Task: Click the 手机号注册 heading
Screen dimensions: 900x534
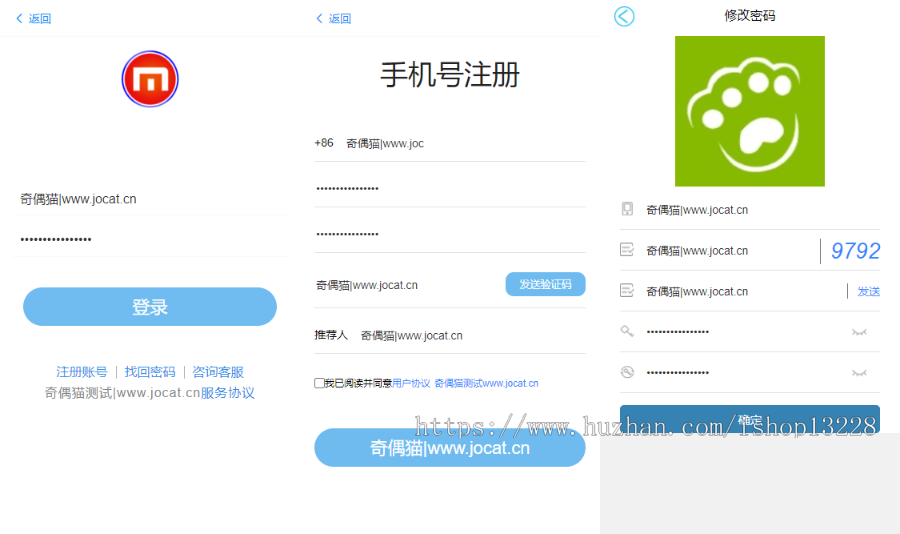Action: [449, 75]
